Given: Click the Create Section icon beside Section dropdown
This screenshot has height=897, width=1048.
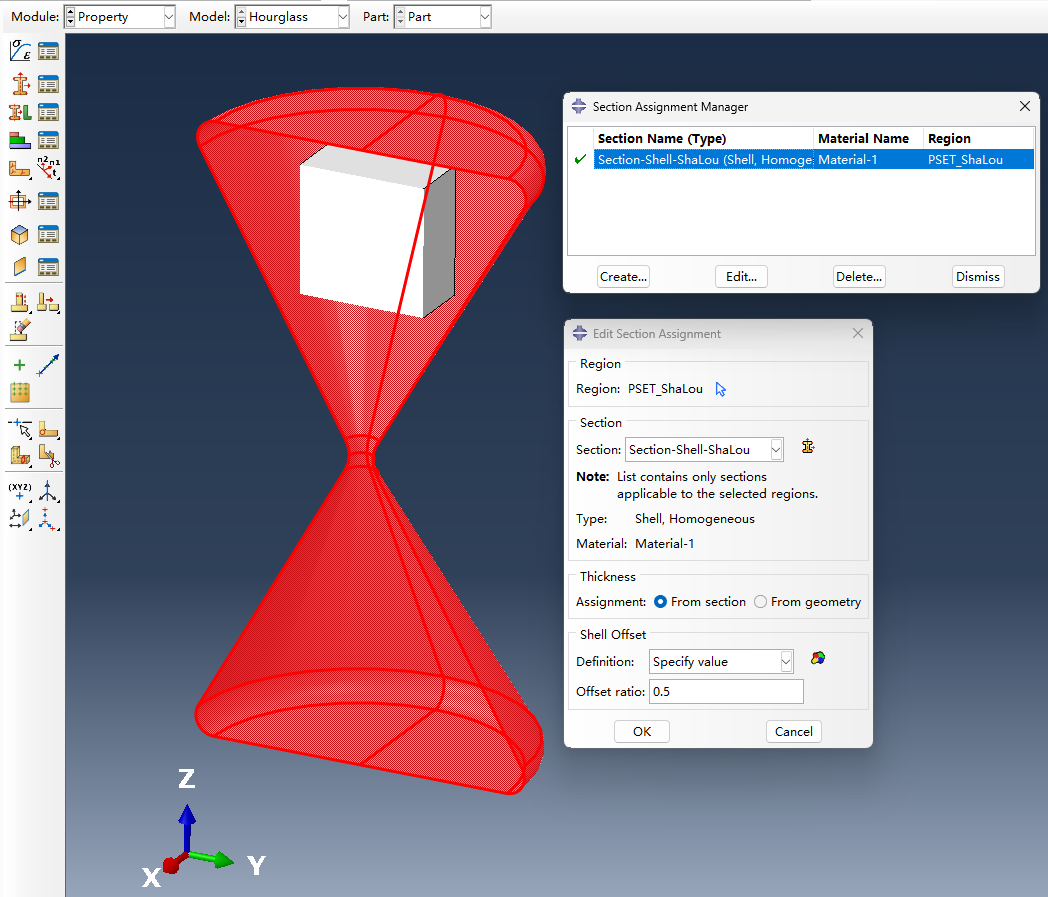Looking at the screenshot, I should [x=807, y=446].
